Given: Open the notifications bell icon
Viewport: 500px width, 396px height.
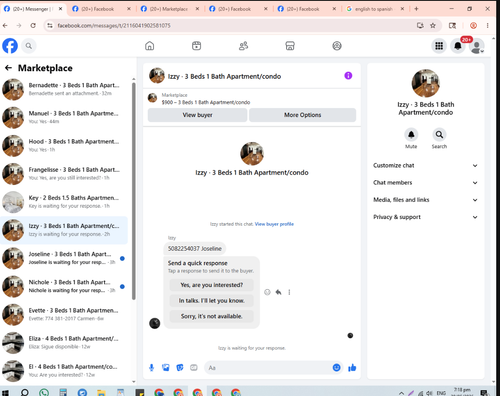Looking at the screenshot, I should pyautogui.click(x=458, y=46).
